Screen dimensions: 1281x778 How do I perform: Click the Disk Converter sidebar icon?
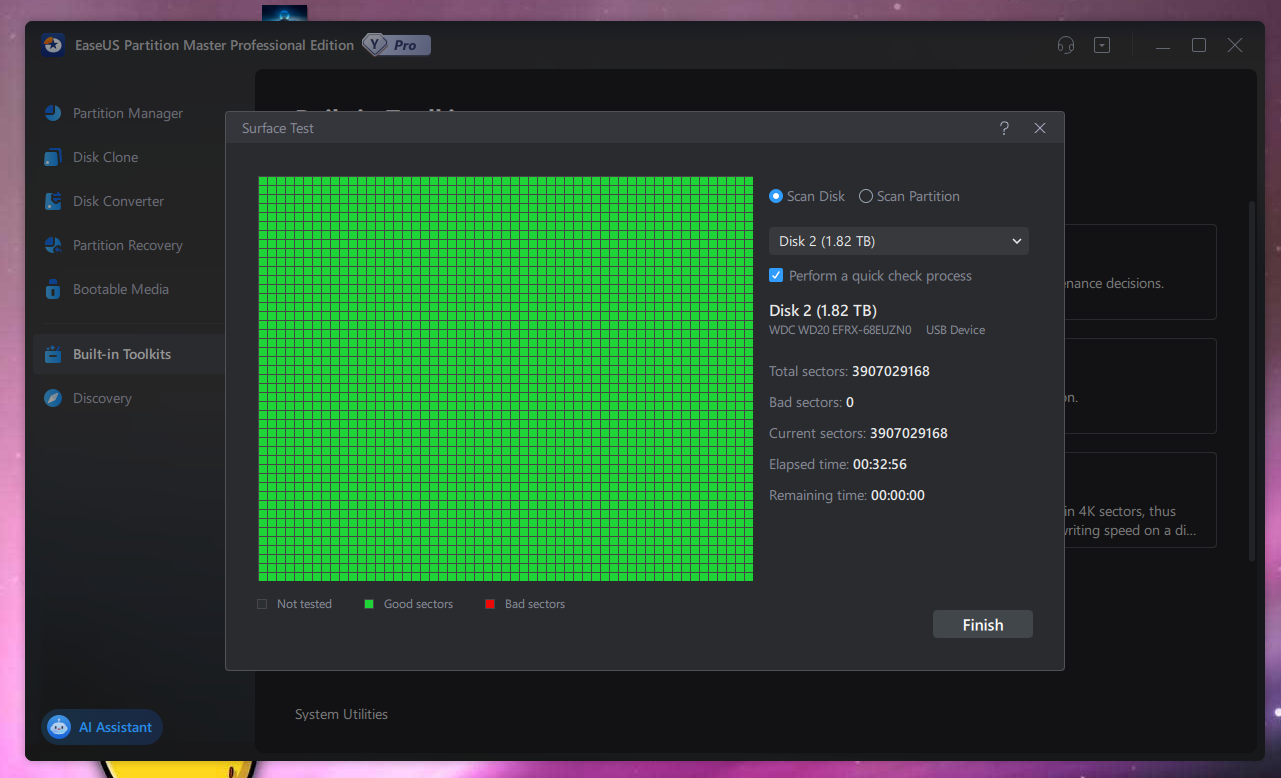pyautogui.click(x=53, y=201)
